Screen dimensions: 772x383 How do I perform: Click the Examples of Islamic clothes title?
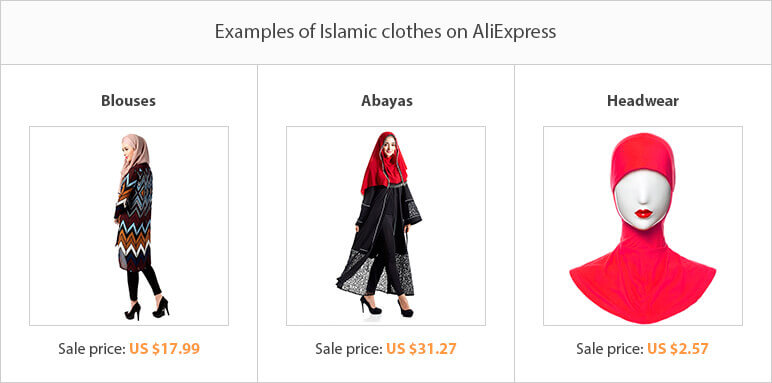(386, 32)
